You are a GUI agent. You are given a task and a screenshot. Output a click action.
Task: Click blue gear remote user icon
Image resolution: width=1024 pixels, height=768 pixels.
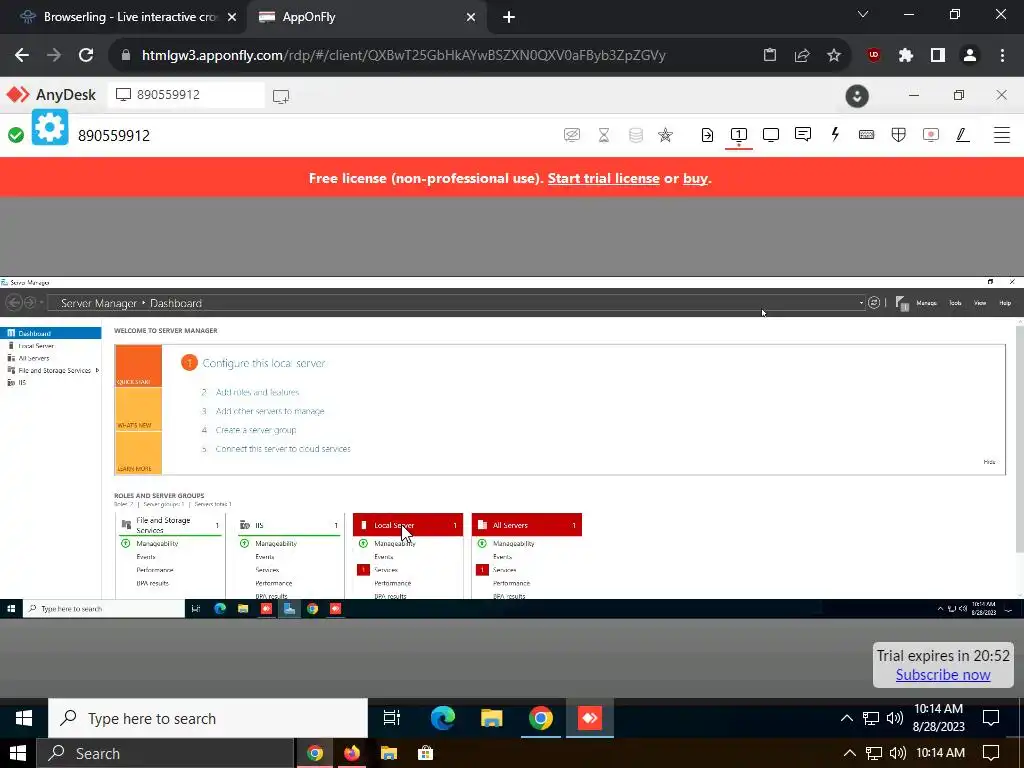(x=50, y=127)
